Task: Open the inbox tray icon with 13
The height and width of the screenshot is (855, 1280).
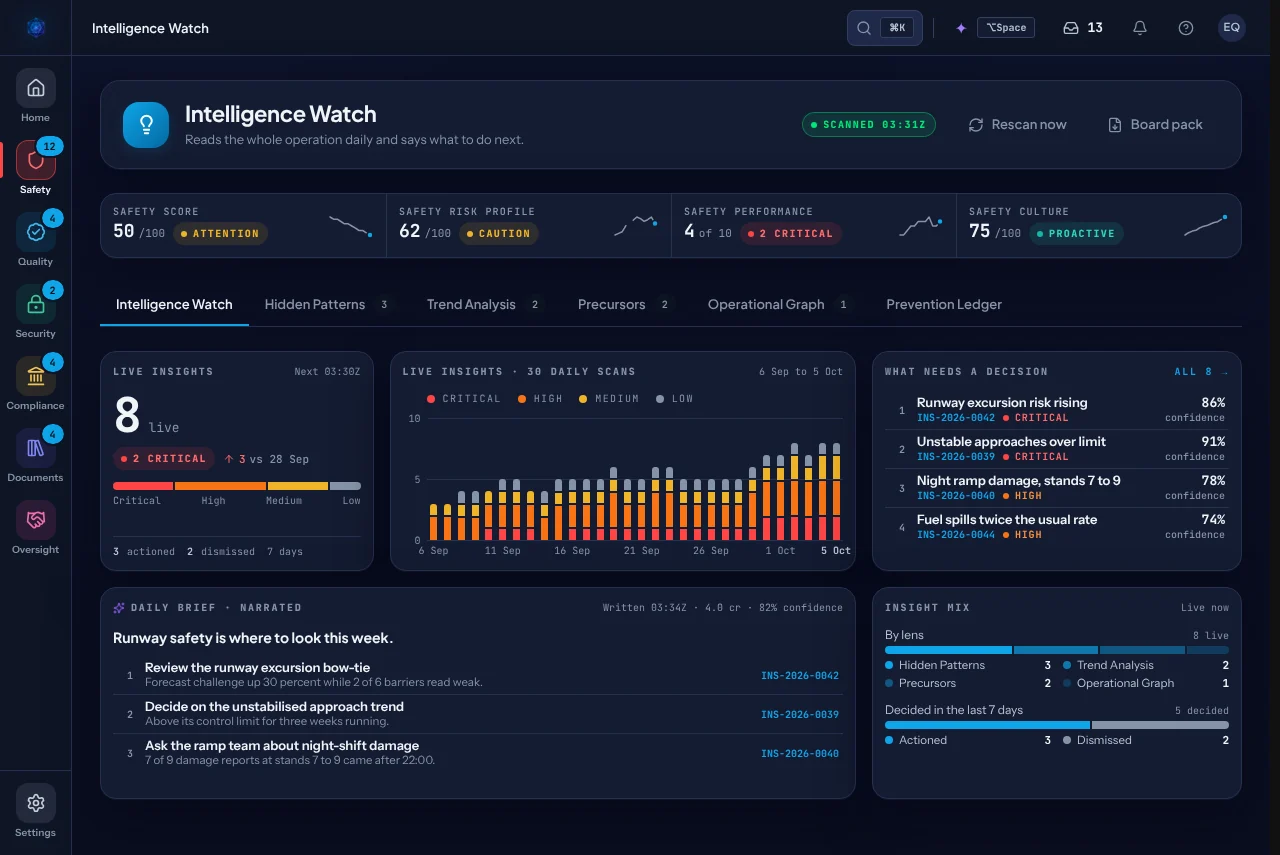Action: point(1071,28)
